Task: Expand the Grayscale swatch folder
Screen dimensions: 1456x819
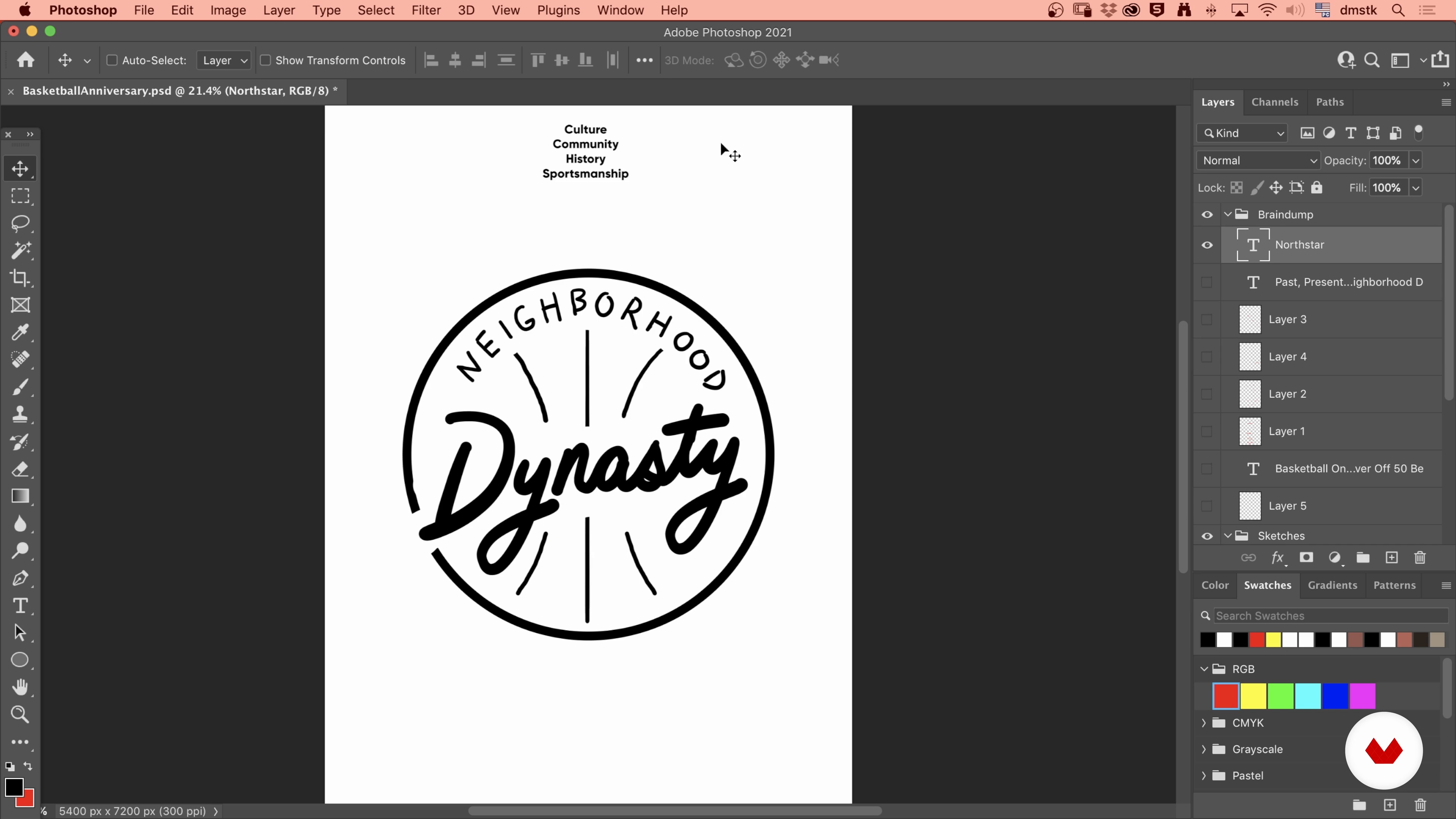Action: 1204,750
